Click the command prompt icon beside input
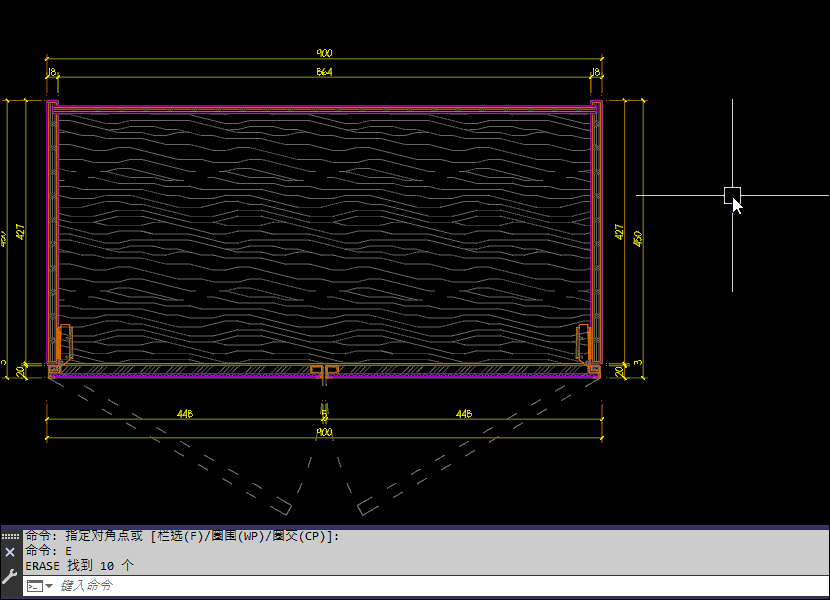 click(33, 586)
